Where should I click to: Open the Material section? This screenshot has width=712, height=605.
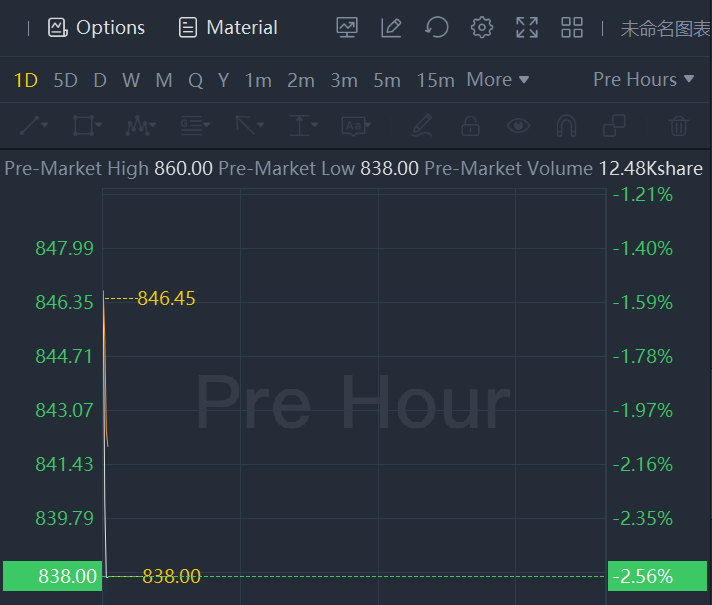(x=228, y=28)
